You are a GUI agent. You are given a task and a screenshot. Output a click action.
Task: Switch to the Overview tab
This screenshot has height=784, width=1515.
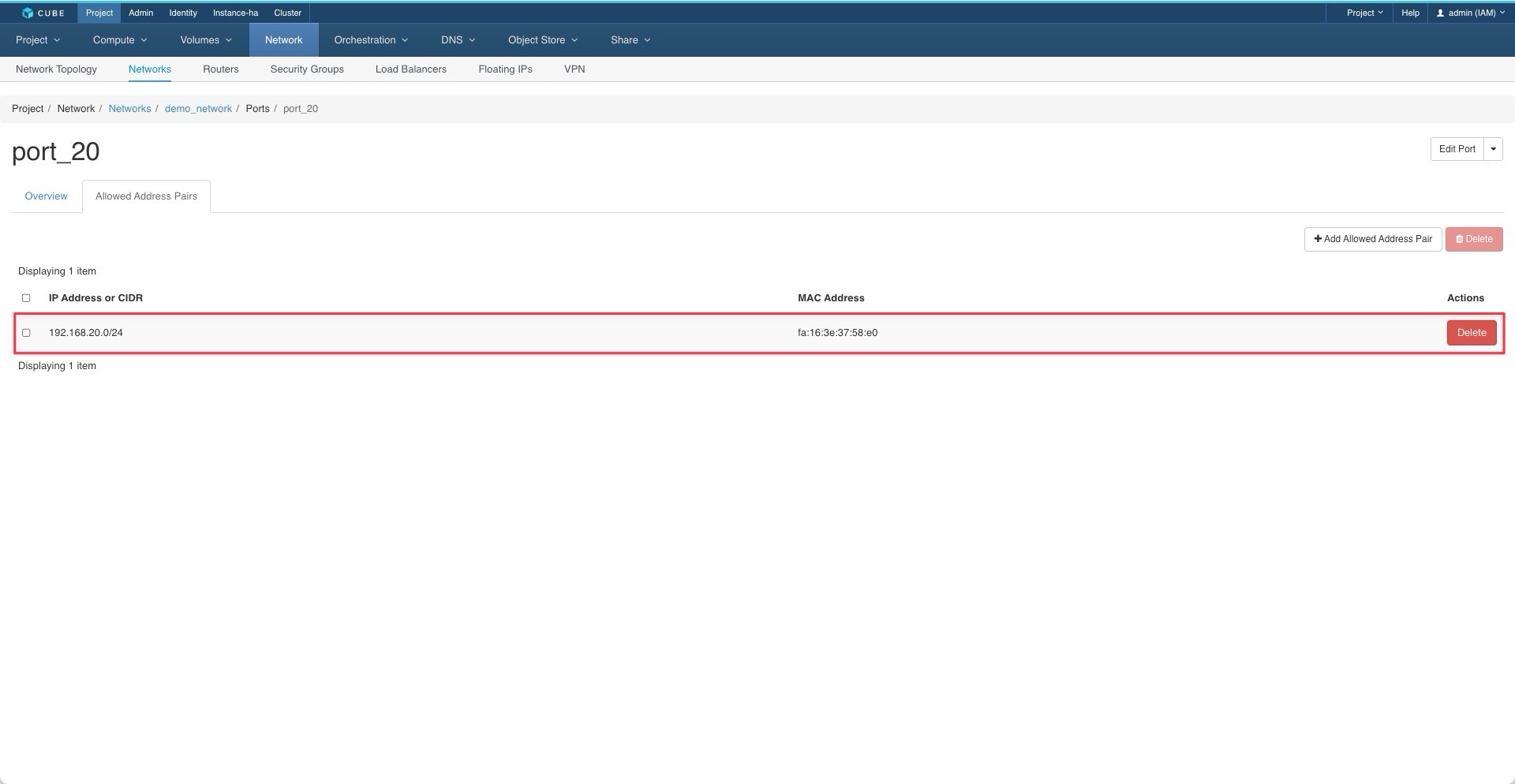click(x=46, y=196)
